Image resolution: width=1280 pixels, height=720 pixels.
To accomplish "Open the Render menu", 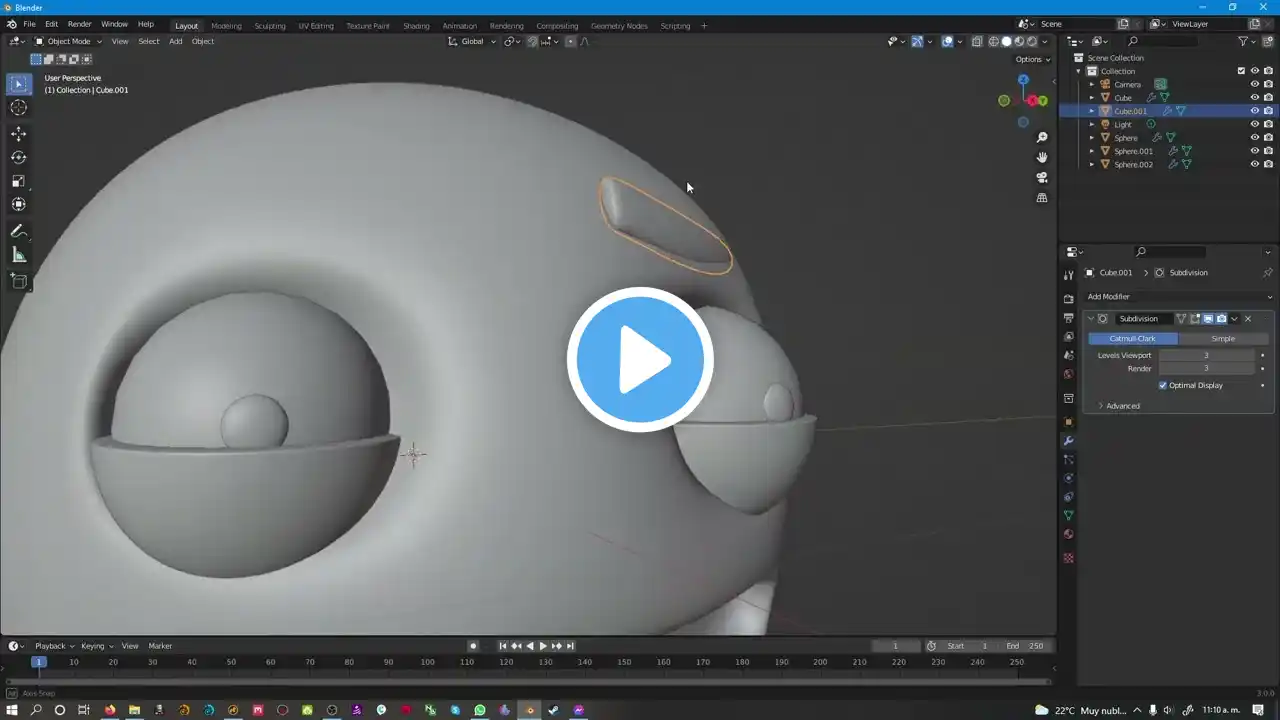I will click(79, 24).
